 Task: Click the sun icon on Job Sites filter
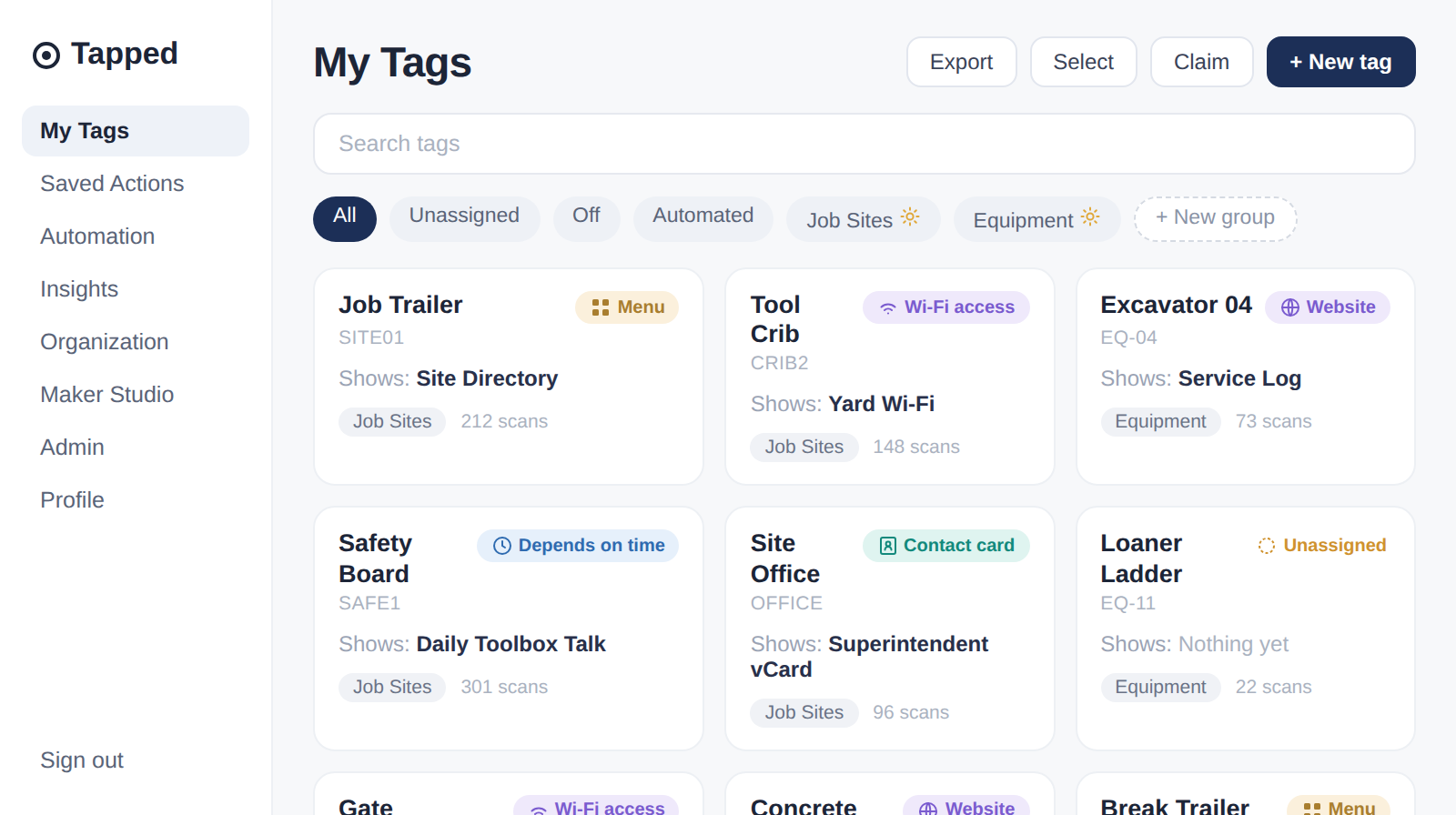[x=910, y=216]
